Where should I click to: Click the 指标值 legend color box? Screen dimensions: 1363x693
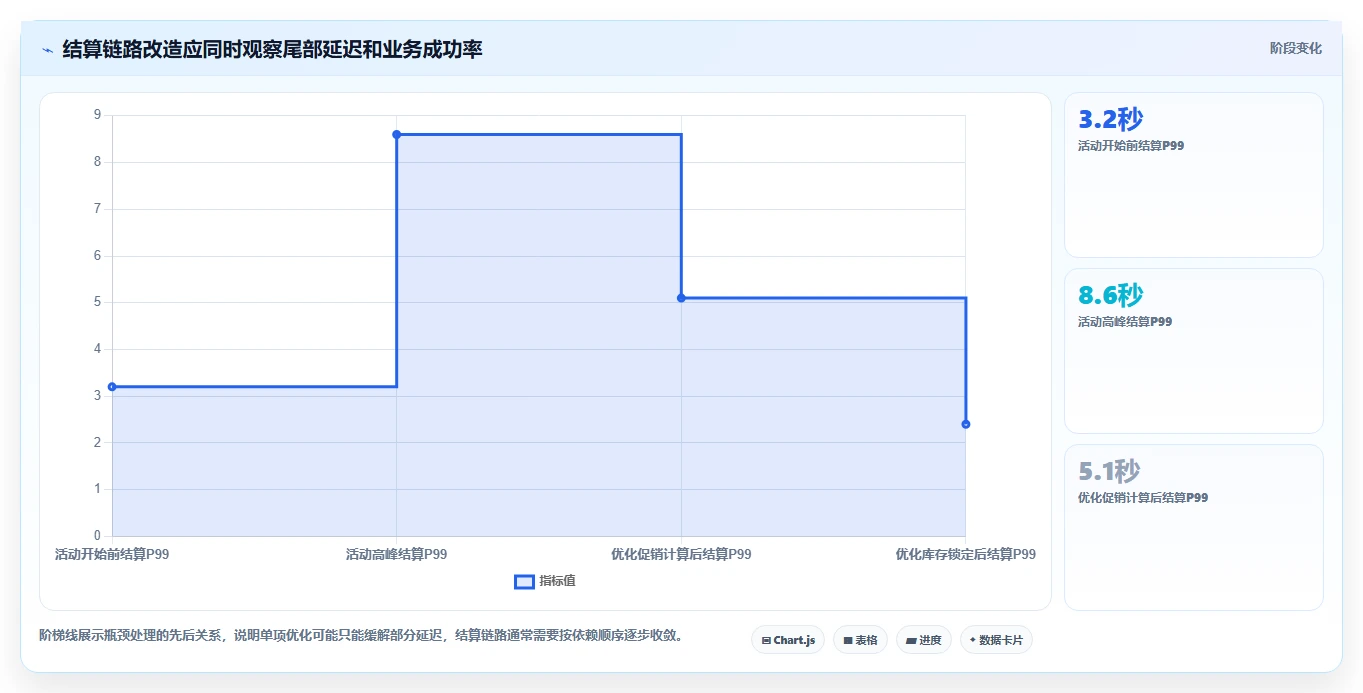(524, 581)
